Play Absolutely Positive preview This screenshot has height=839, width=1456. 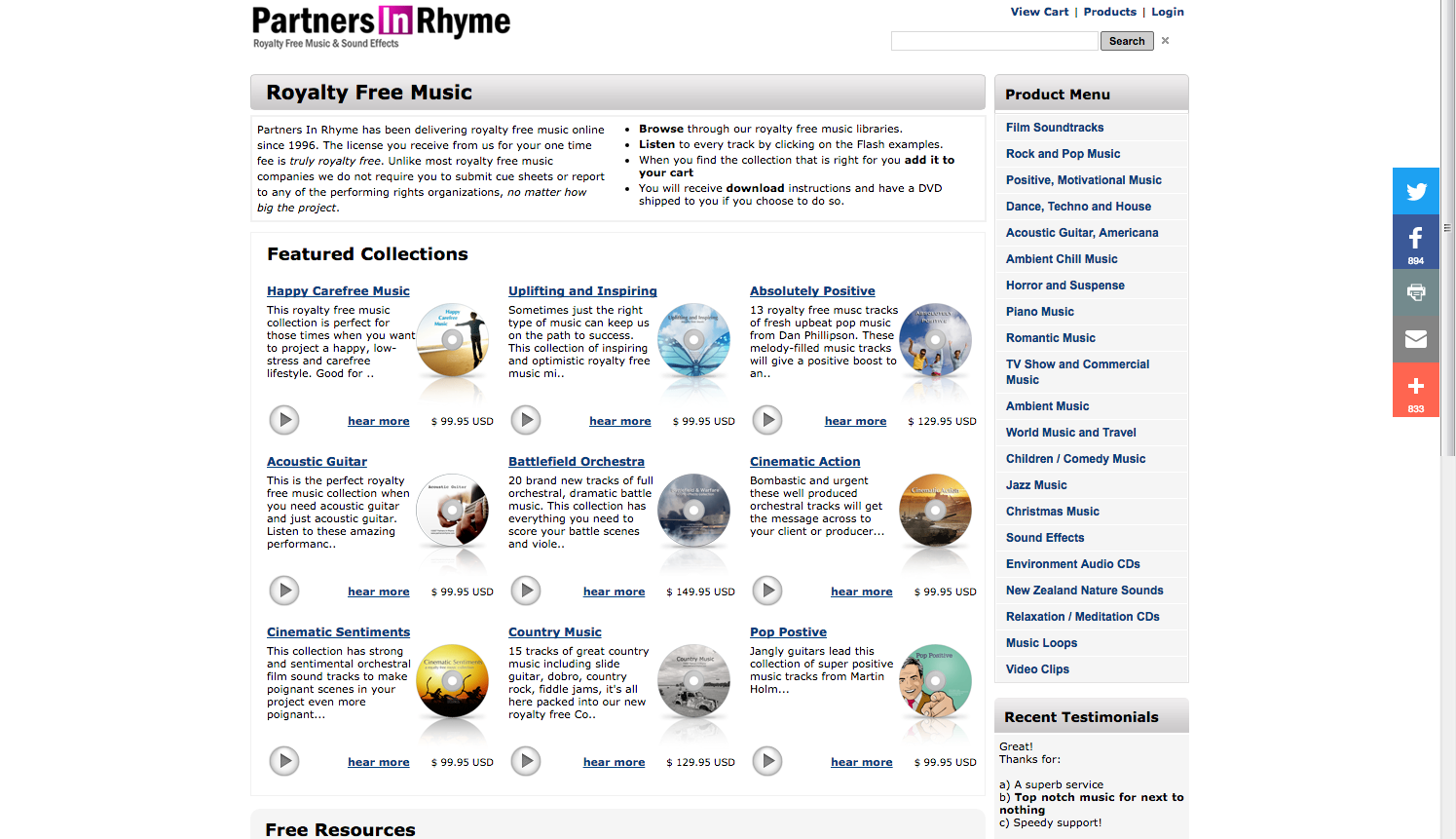pos(767,420)
